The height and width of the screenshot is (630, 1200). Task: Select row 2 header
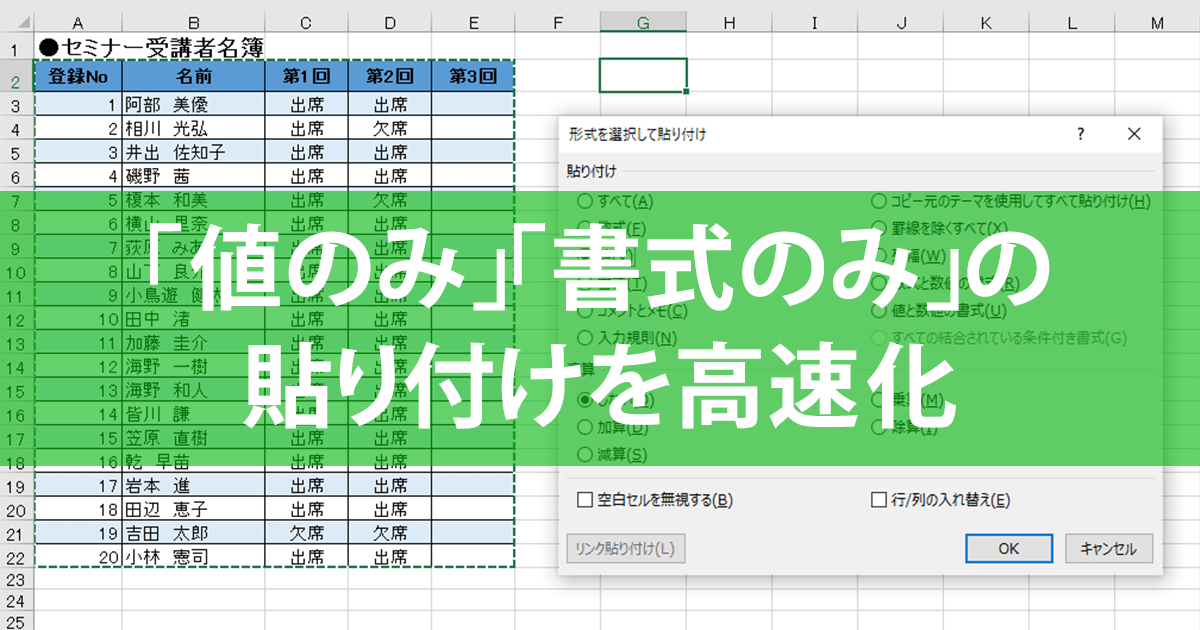pos(17,76)
